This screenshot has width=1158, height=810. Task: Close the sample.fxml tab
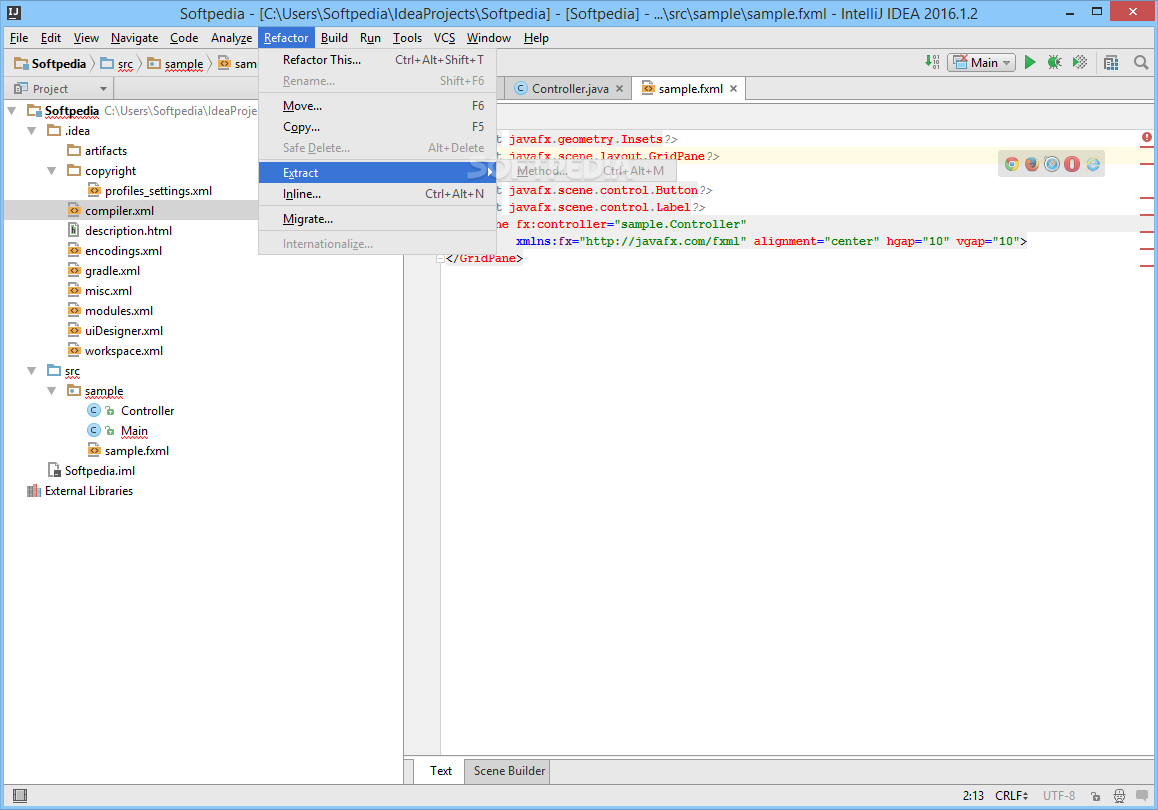[733, 89]
